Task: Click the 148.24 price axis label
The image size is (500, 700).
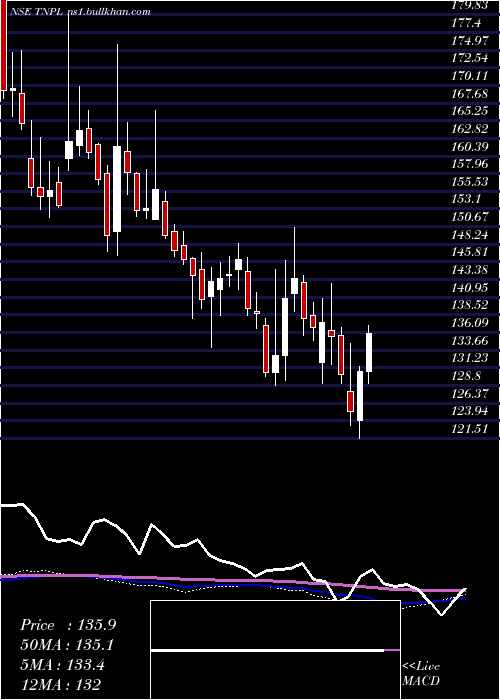Action: click(x=469, y=235)
